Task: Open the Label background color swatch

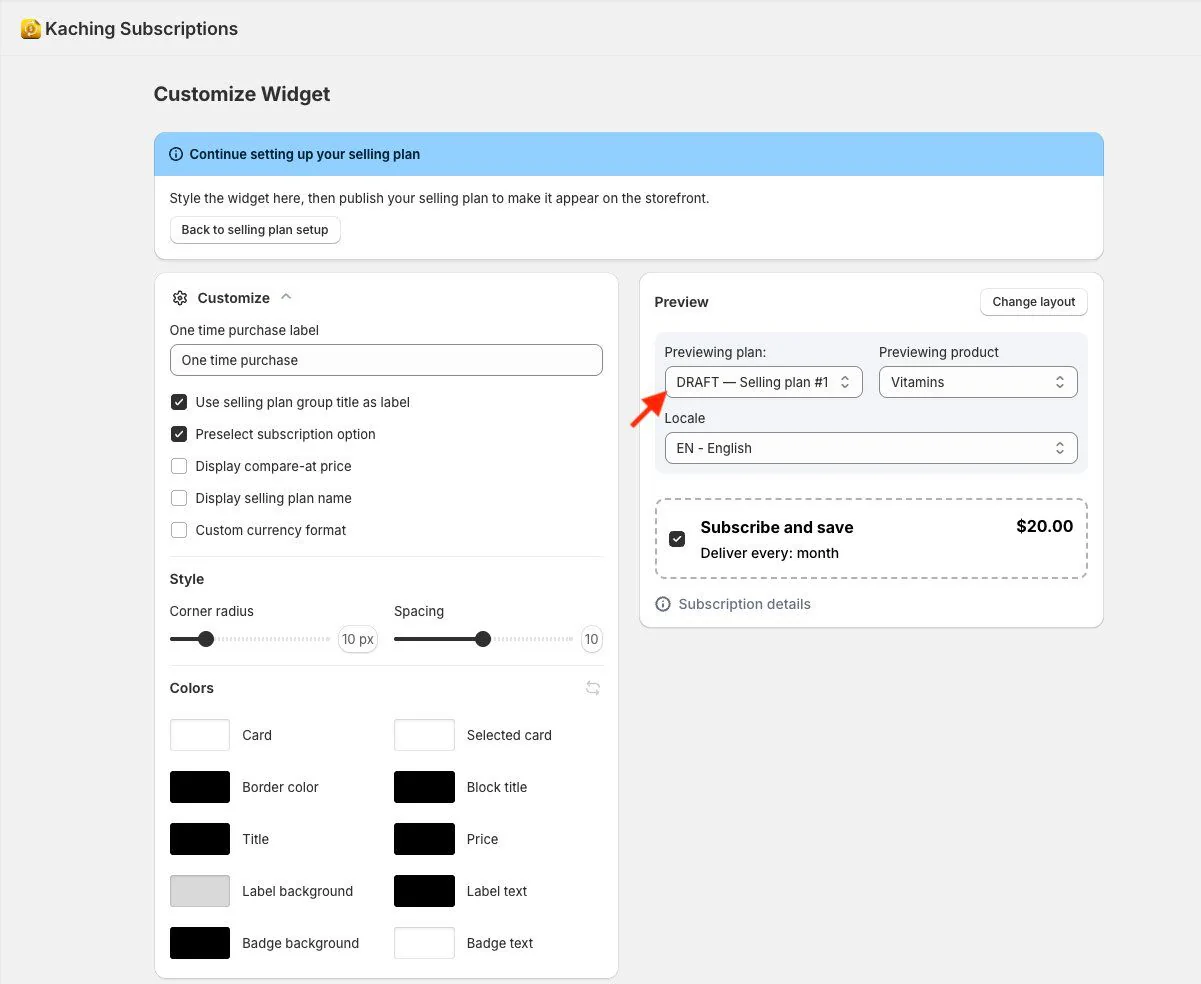Action: point(200,891)
